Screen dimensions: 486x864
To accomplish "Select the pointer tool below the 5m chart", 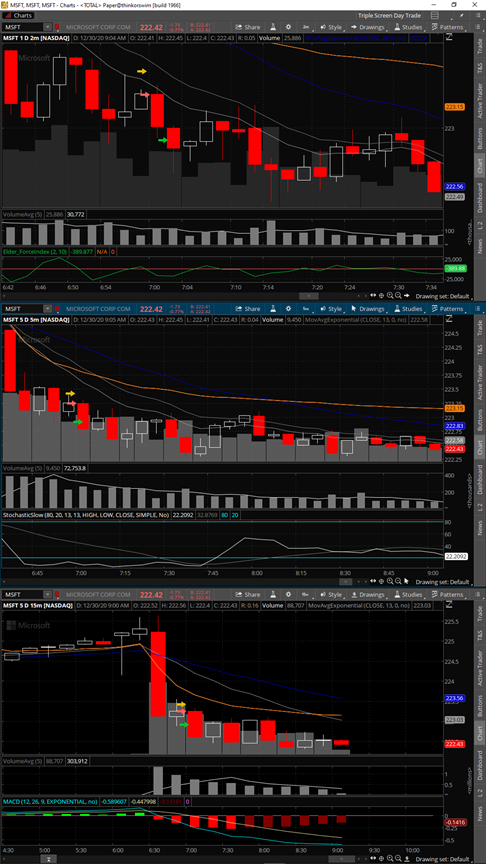I will click(407, 581).
